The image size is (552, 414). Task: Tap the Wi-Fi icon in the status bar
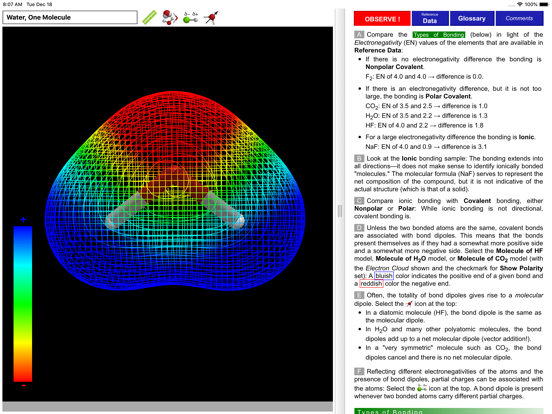point(520,4)
